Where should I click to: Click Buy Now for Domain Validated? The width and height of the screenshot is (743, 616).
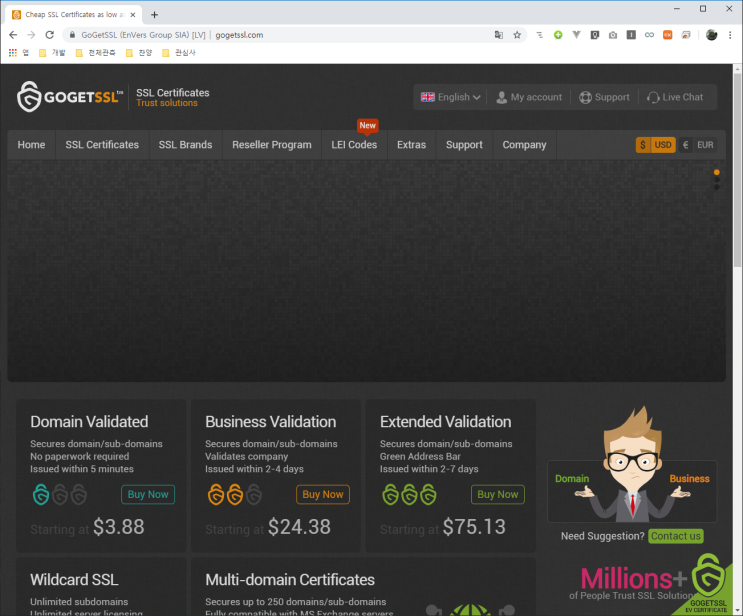point(148,494)
